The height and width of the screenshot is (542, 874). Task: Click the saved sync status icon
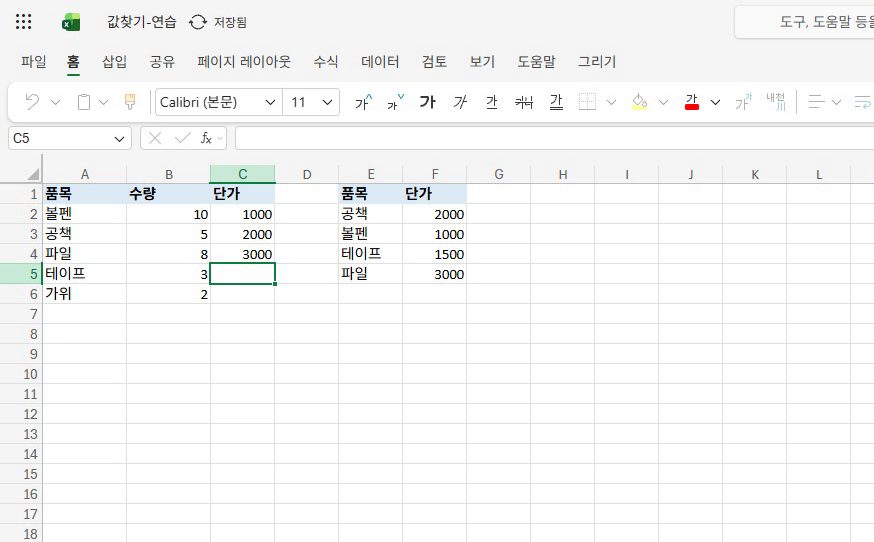tap(198, 22)
